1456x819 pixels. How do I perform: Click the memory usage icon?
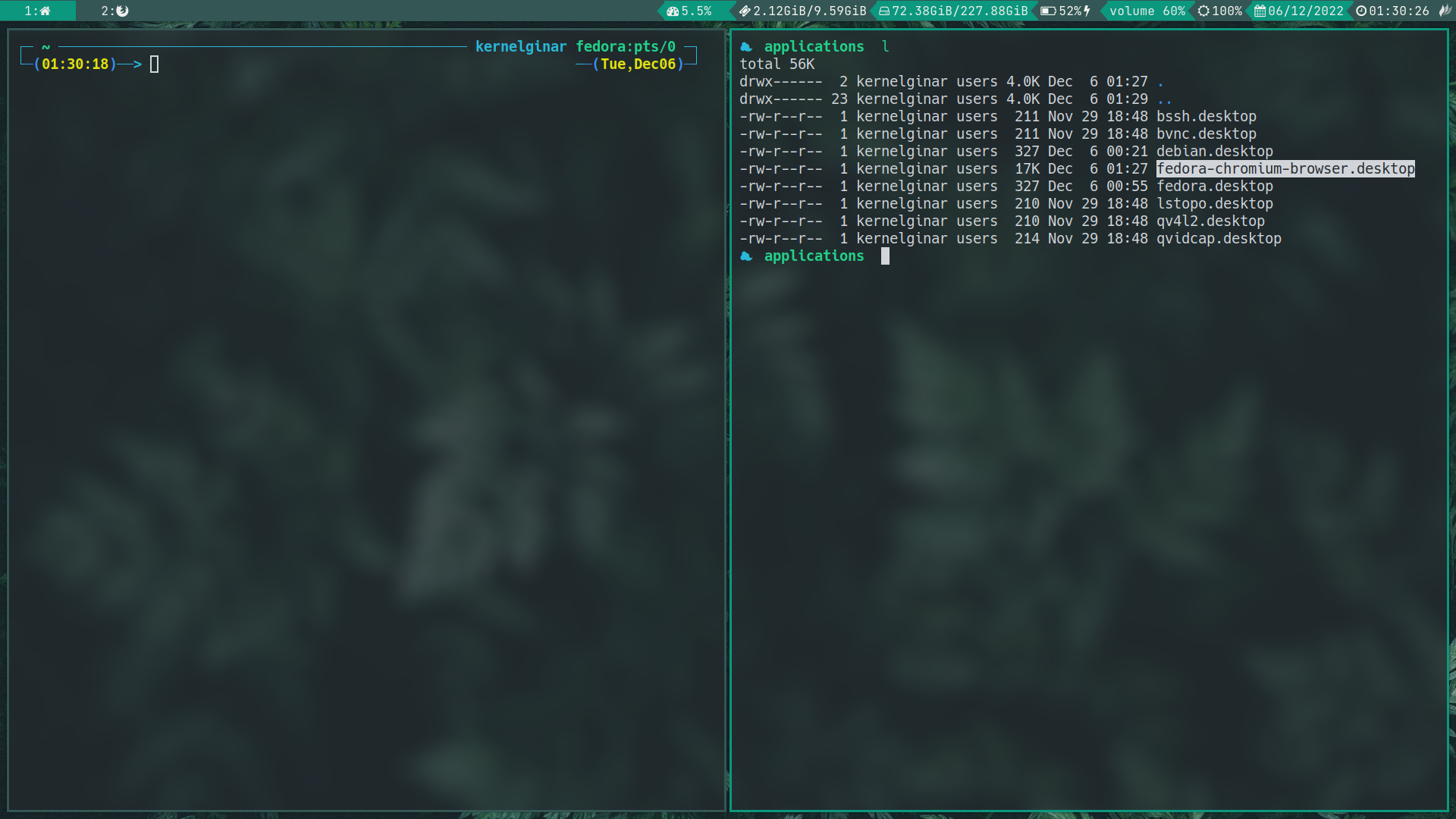(745, 11)
